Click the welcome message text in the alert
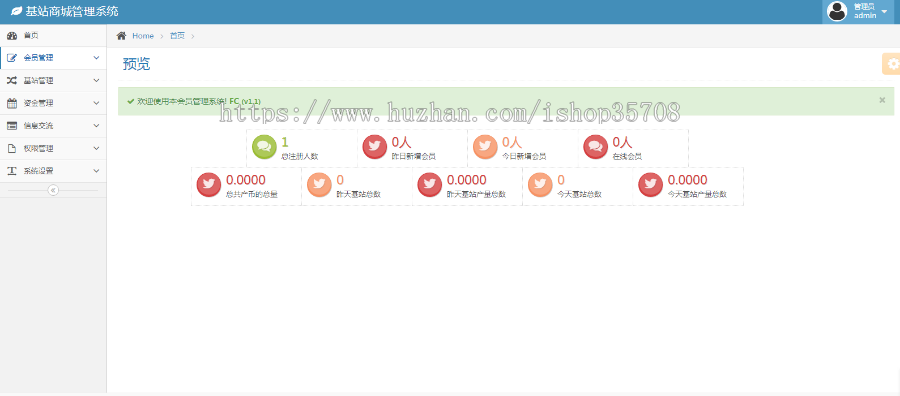900x396 pixels. (199, 101)
